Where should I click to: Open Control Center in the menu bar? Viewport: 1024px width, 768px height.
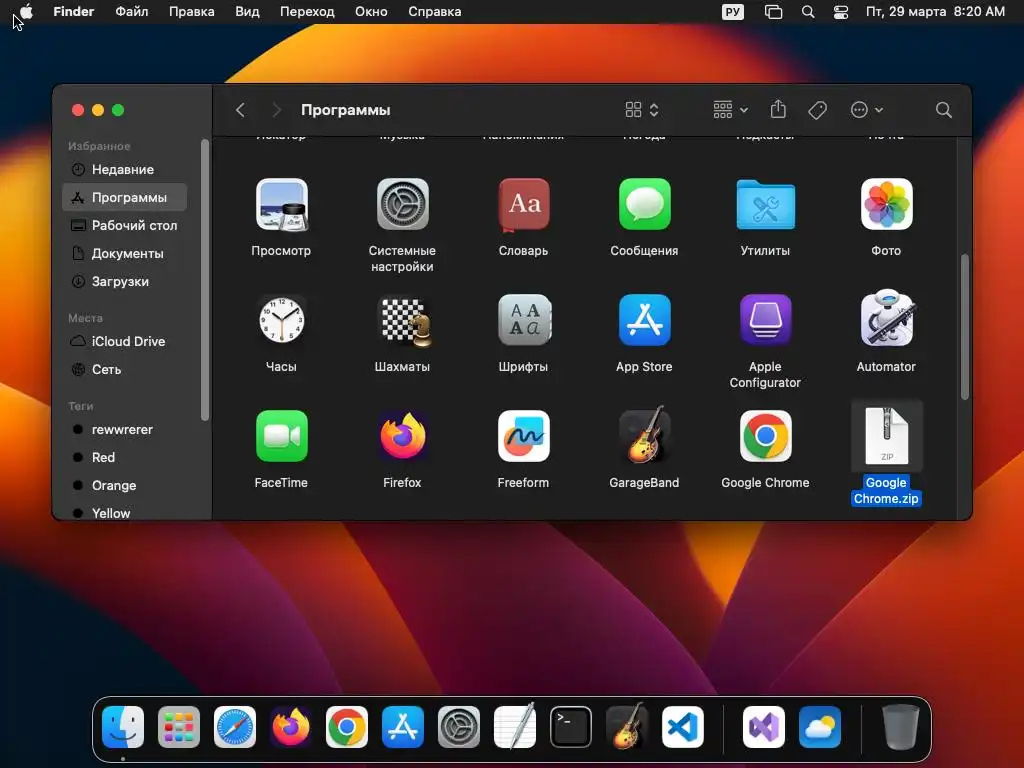(841, 12)
